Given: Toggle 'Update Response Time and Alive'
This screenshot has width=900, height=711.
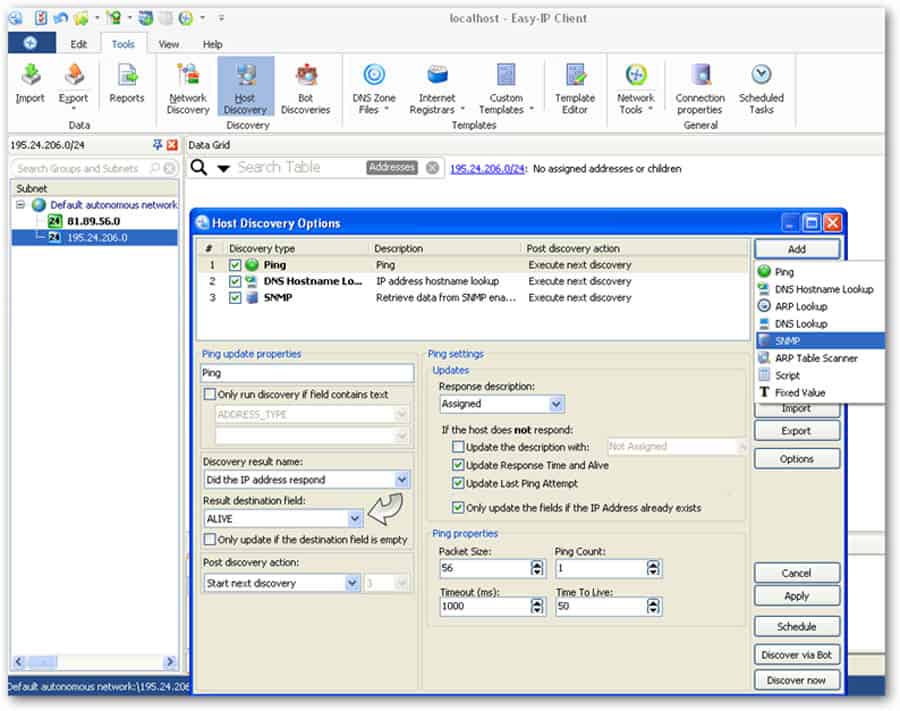Looking at the screenshot, I should [458, 465].
